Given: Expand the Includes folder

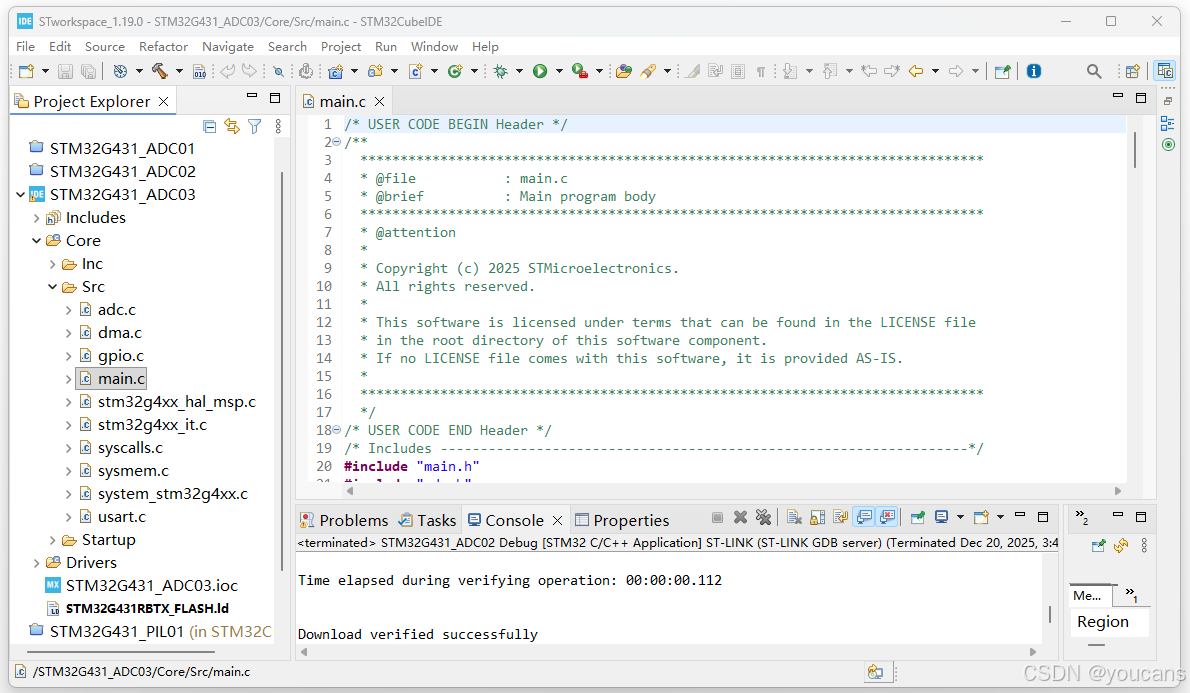Looking at the screenshot, I should 36,219.
